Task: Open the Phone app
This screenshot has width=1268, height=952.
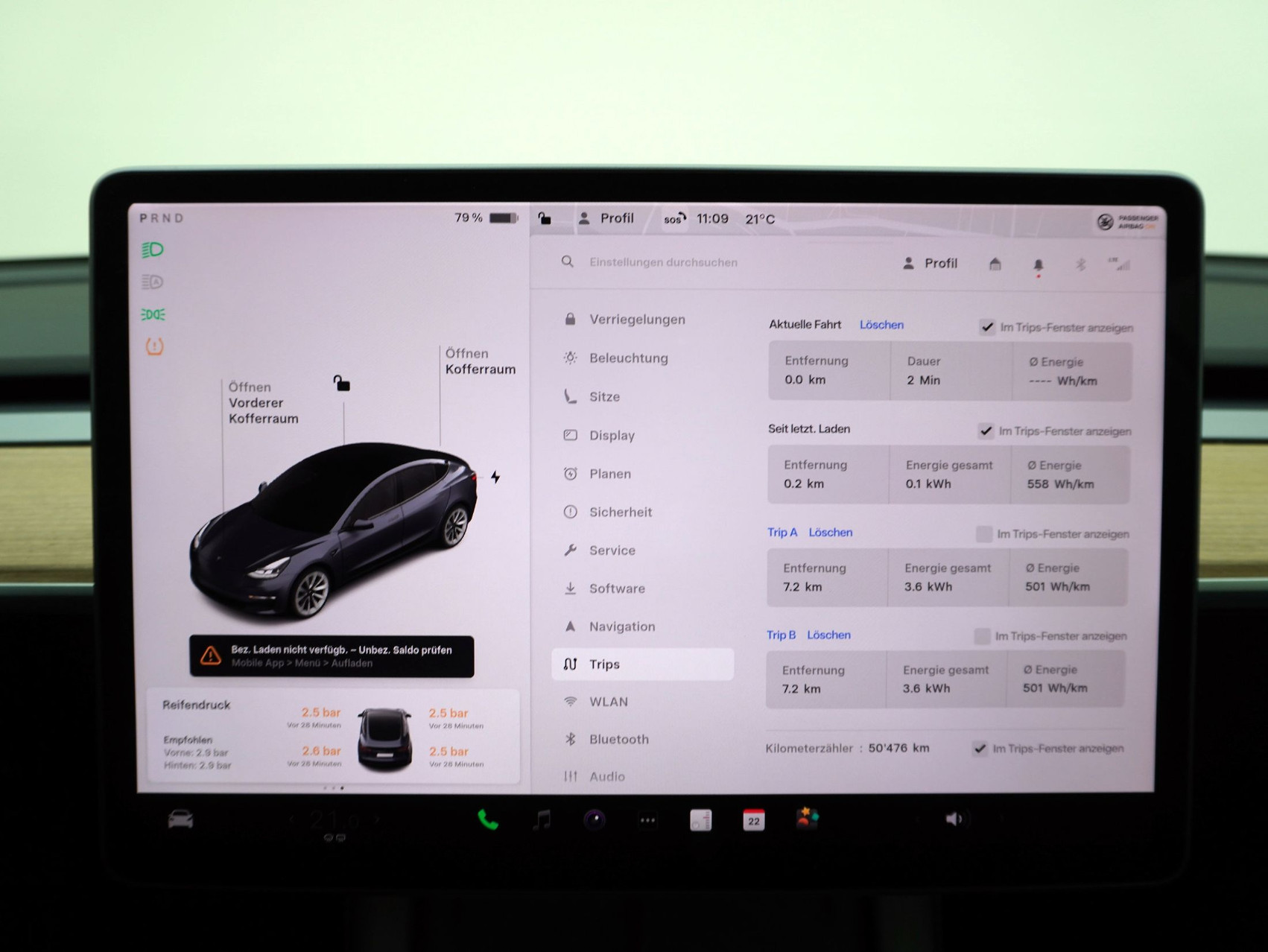Action: click(x=487, y=820)
